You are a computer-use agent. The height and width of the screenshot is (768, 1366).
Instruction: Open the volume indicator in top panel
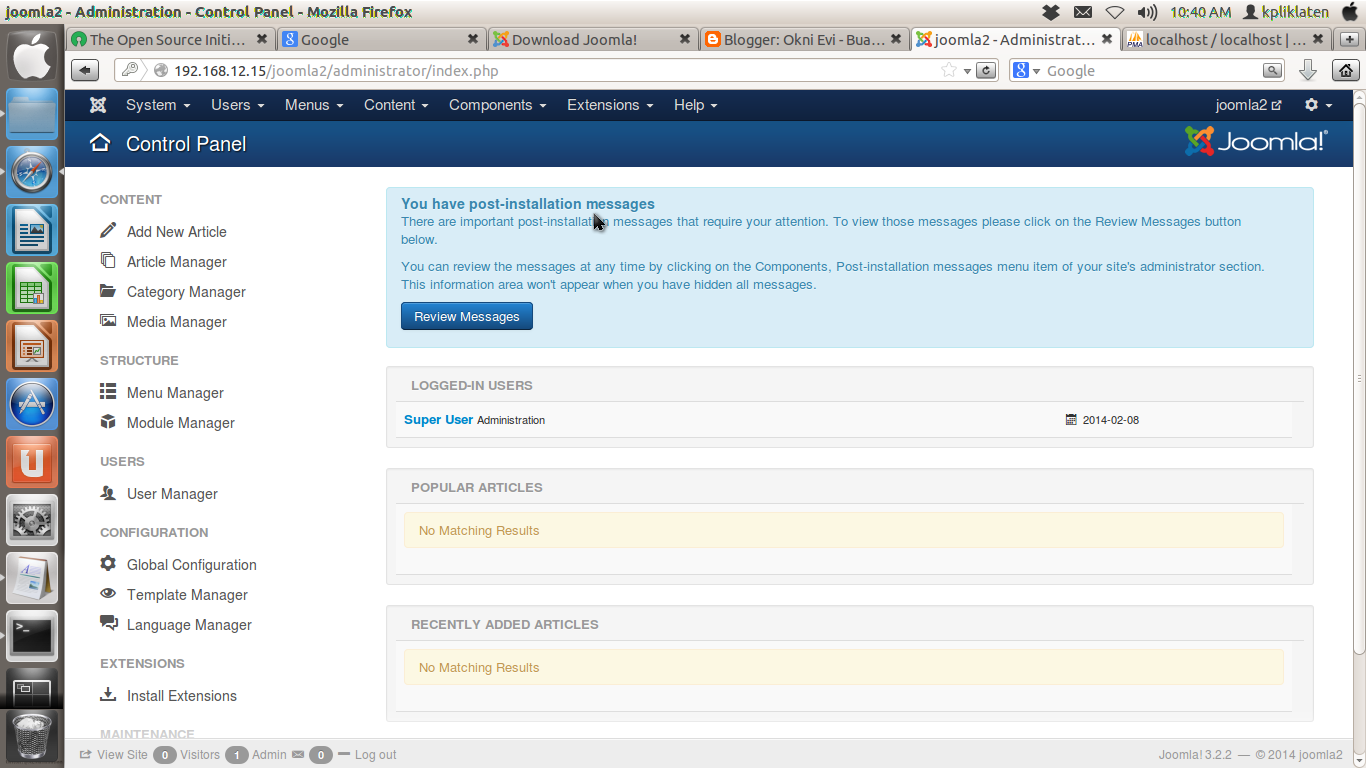pos(1146,12)
